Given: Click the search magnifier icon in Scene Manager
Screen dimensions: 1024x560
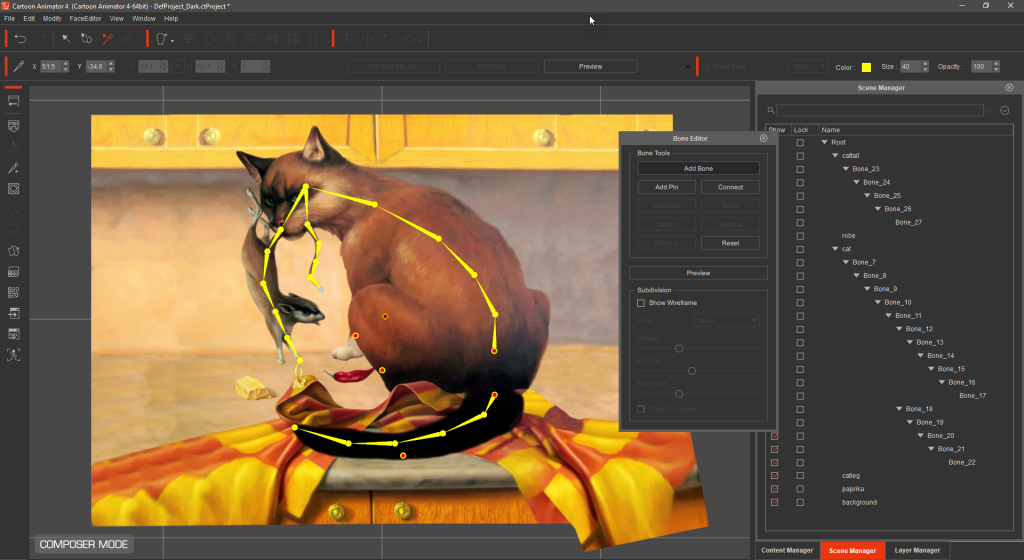Looking at the screenshot, I should coord(771,110).
